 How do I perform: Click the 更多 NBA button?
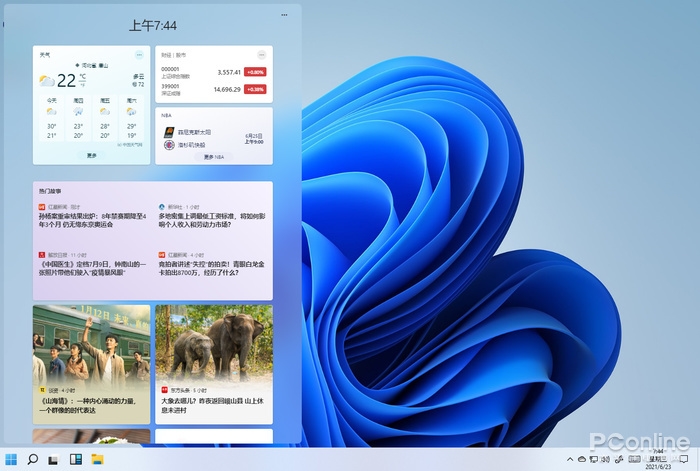pyautogui.click(x=214, y=157)
